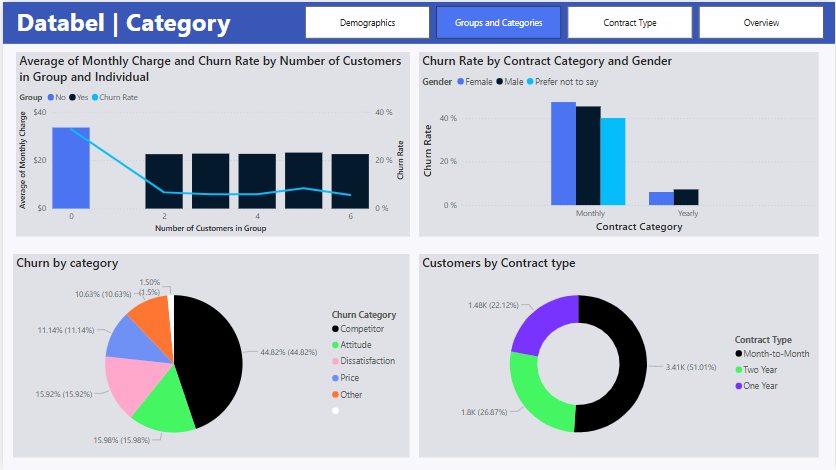Click the Contract Category axis title
The height and width of the screenshot is (470, 836).
[x=639, y=226]
